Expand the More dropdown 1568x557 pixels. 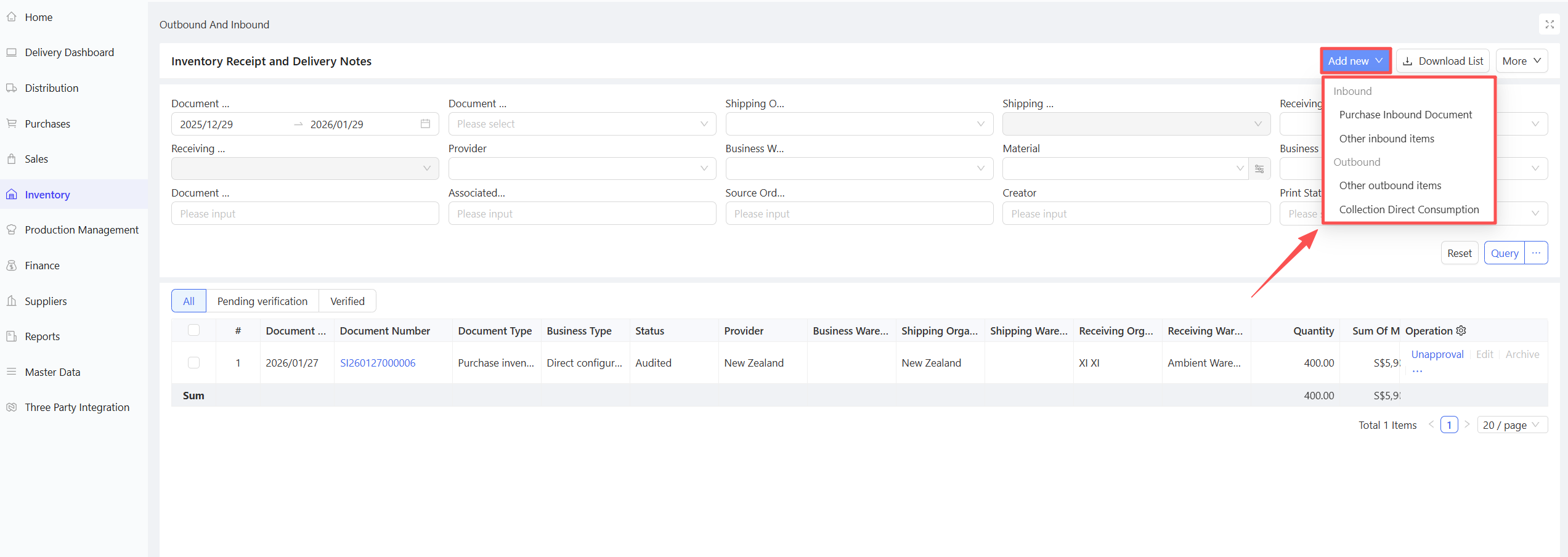[x=1521, y=61]
